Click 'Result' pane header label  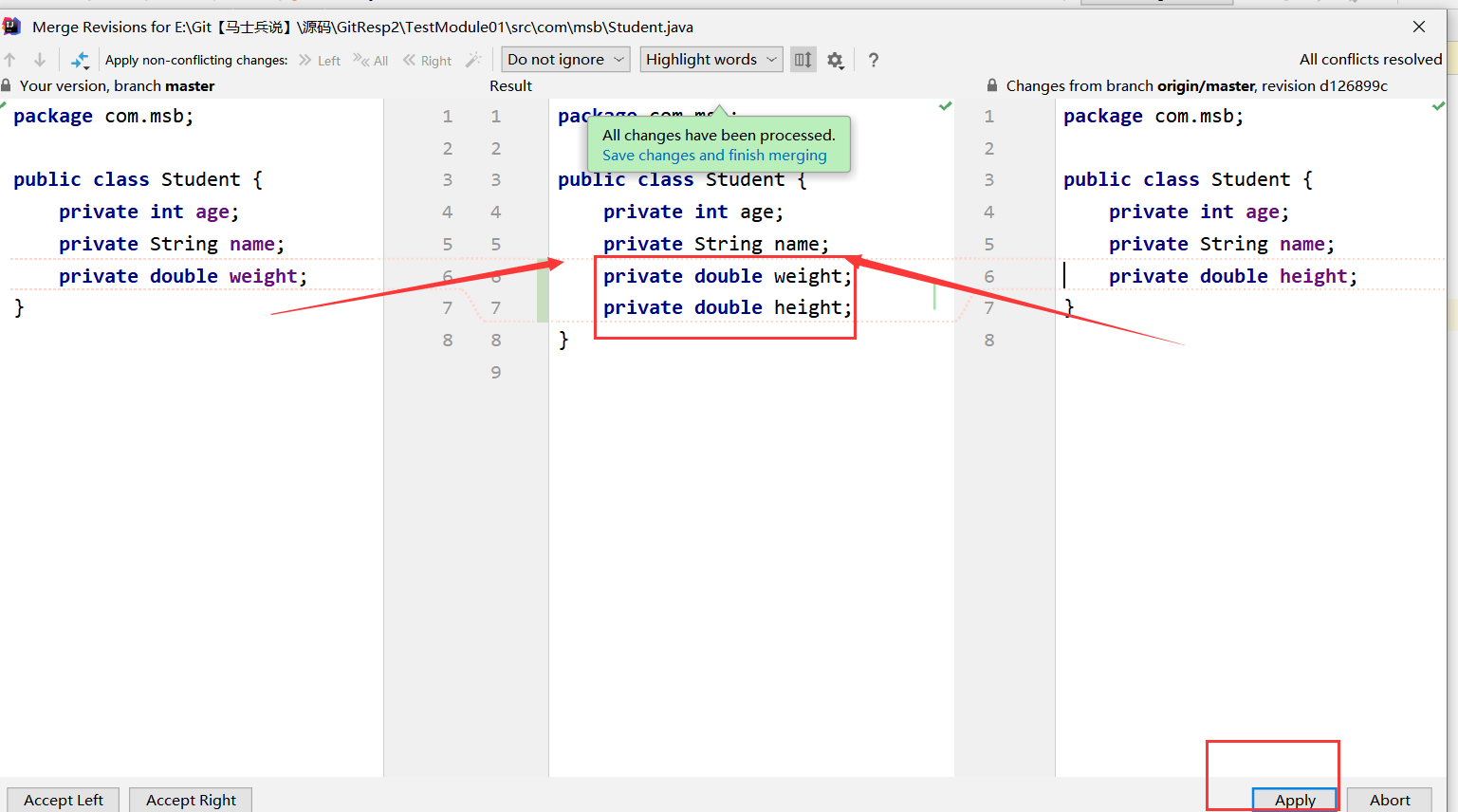[510, 85]
